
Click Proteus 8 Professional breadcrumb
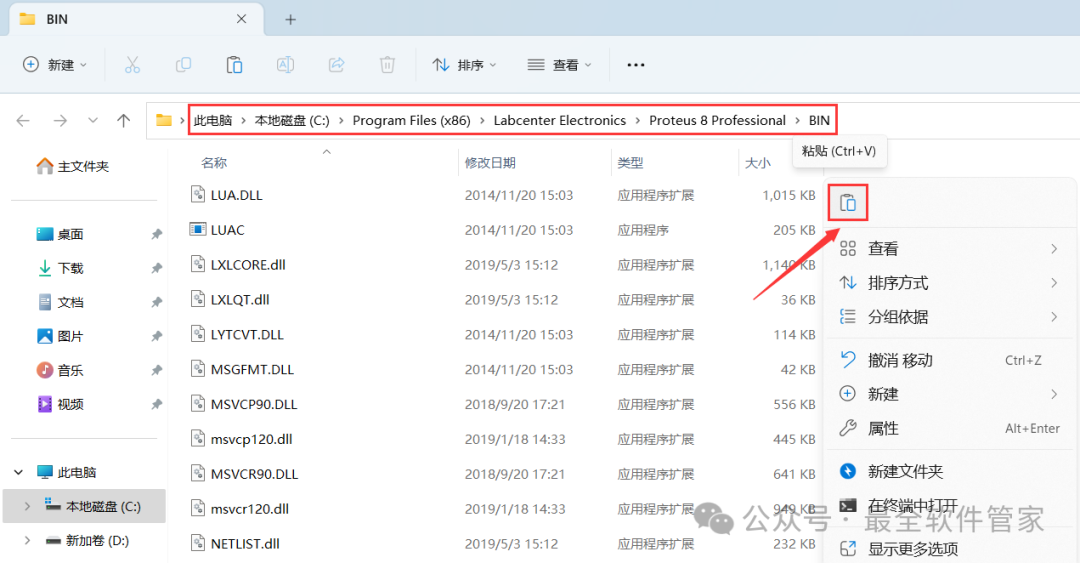coord(717,121)
